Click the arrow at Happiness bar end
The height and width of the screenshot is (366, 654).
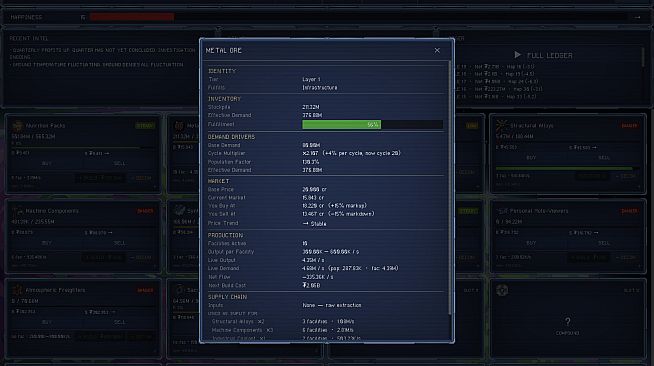637,18
